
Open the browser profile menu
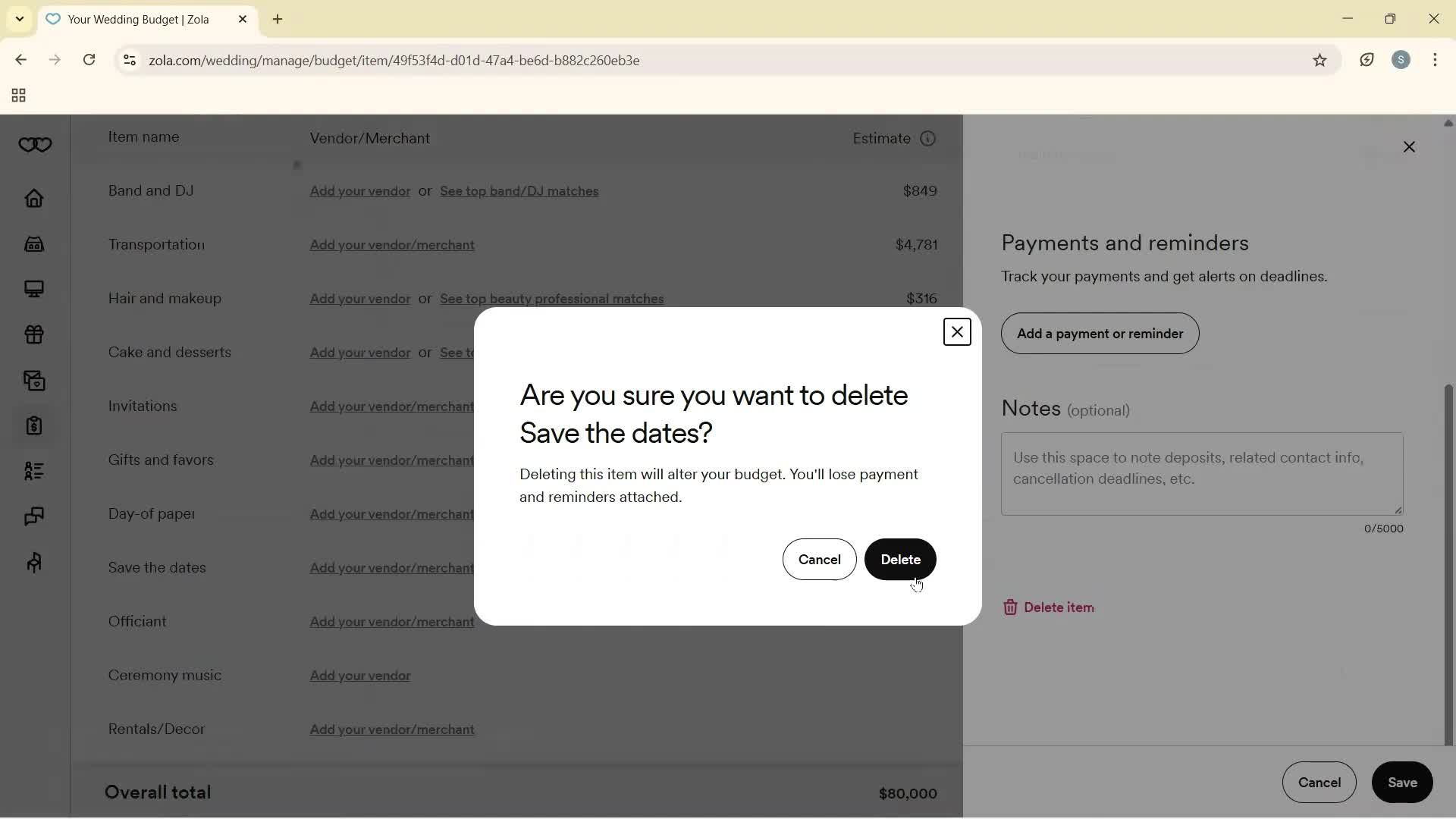tap(1402, 60)
